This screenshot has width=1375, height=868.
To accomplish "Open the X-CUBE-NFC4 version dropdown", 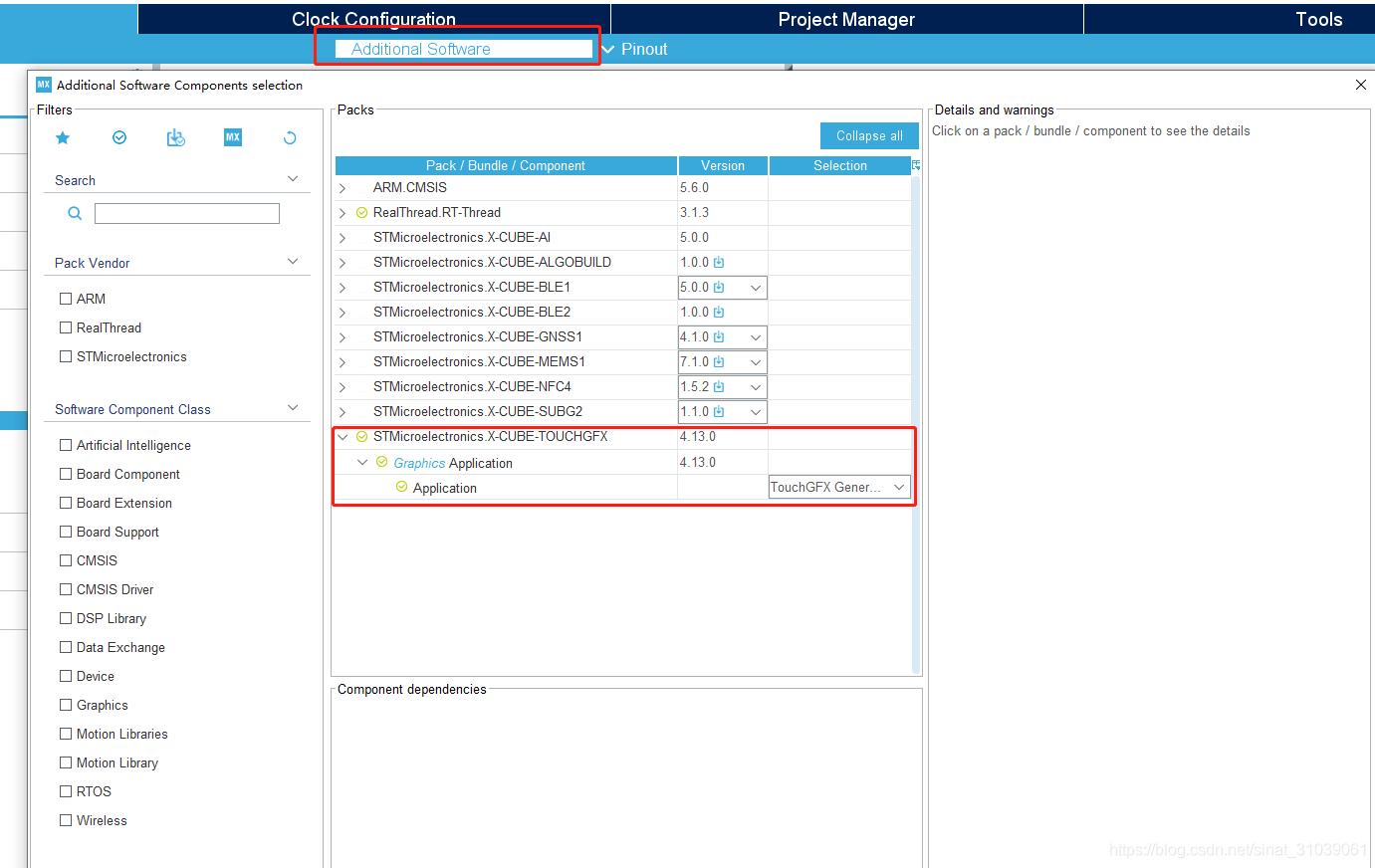I will click(x=756, y=387).
